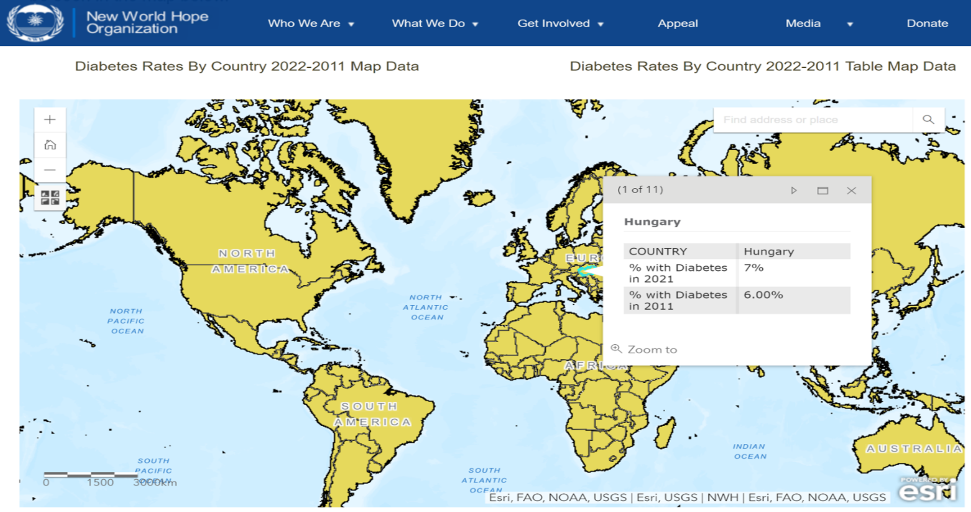The height and width of the screenshot is (512, 971).
Task: Zoom in with the plus map button
Action: click(50, 120)
